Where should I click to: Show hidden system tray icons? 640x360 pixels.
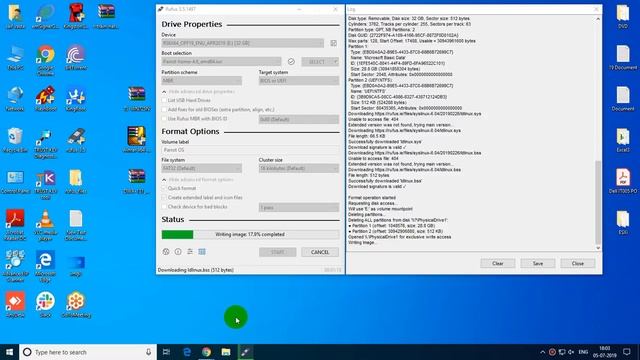pos(542,352)
